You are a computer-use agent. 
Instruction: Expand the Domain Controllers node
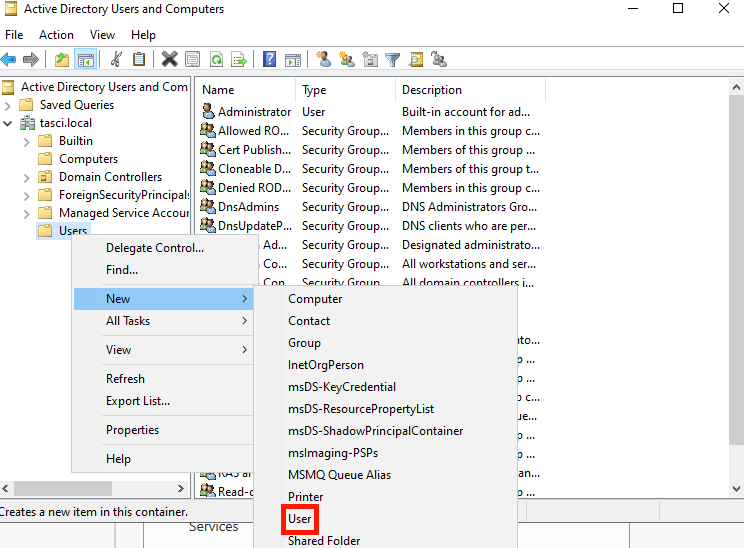tap(27, 177)
